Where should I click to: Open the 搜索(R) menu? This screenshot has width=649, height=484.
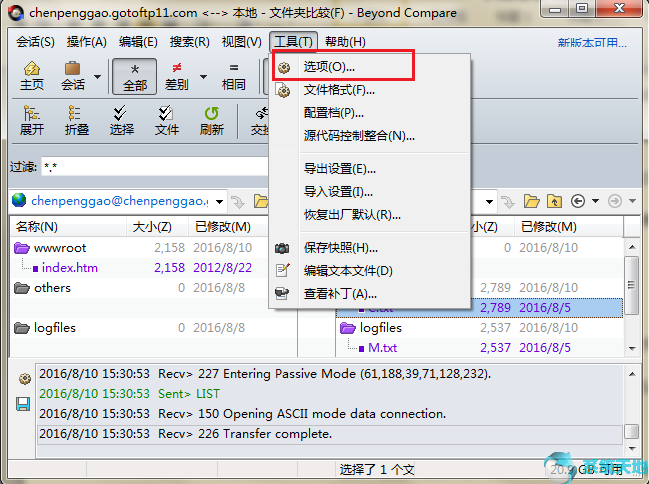point(190,42)
